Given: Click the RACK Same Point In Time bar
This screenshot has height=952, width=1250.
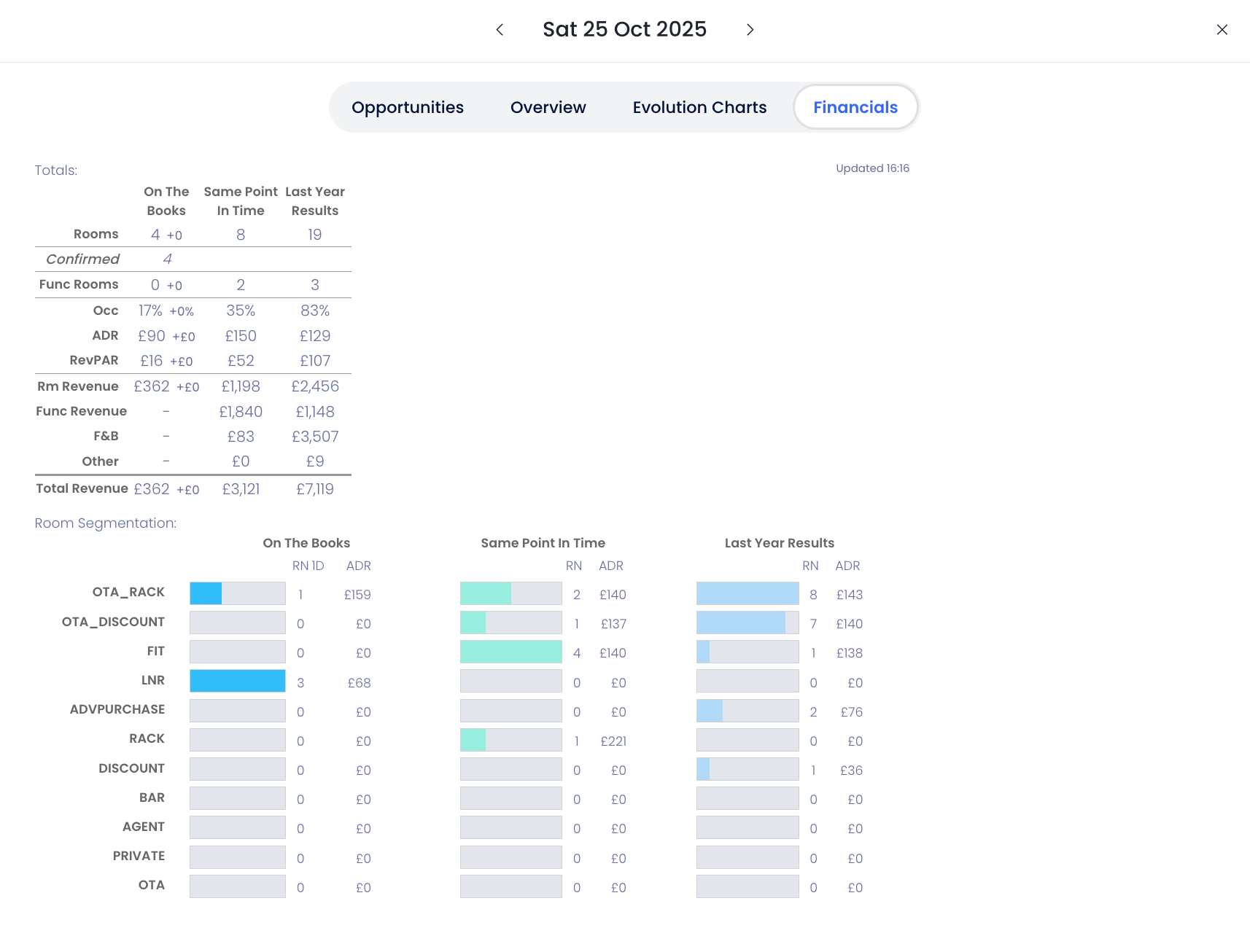Looking at the screenshot, I should (511, 740).
